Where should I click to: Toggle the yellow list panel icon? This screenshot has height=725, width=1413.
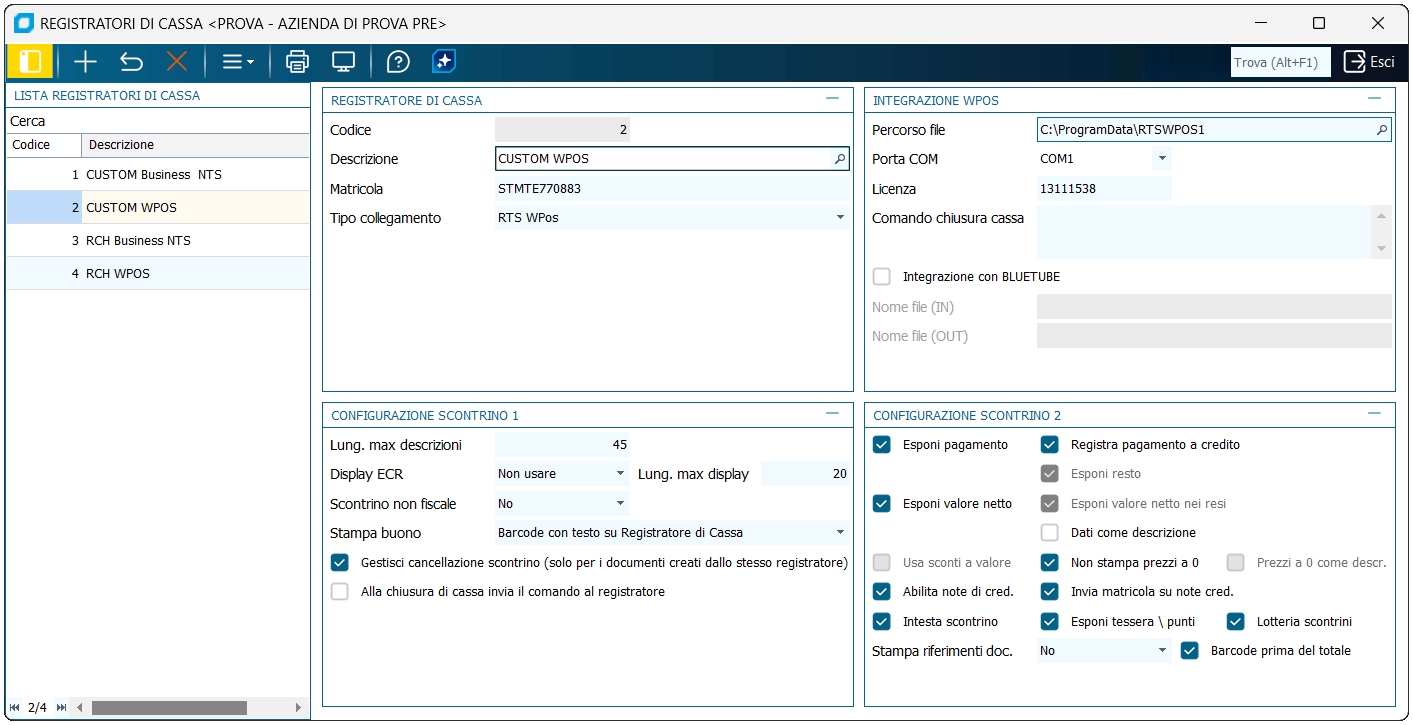click(30, 62)
